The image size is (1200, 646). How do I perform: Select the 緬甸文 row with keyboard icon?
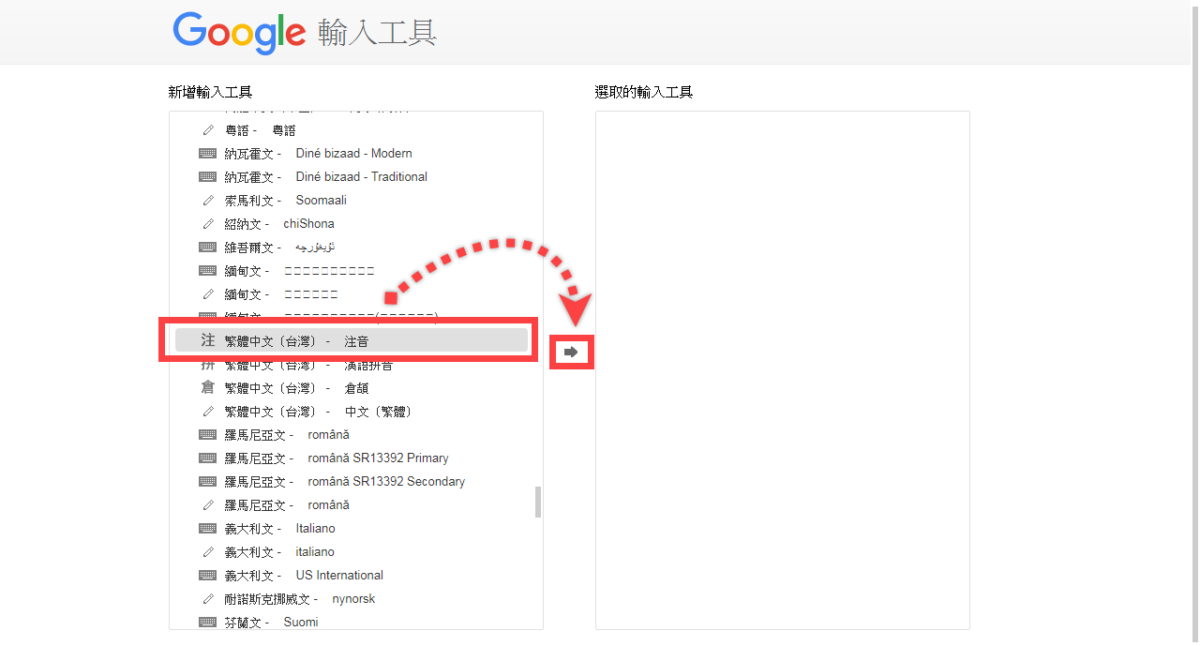click(352, 271)
